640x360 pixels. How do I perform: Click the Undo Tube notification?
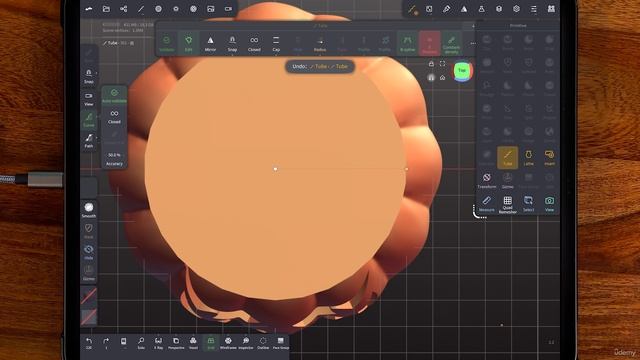[x=320, y=67]
